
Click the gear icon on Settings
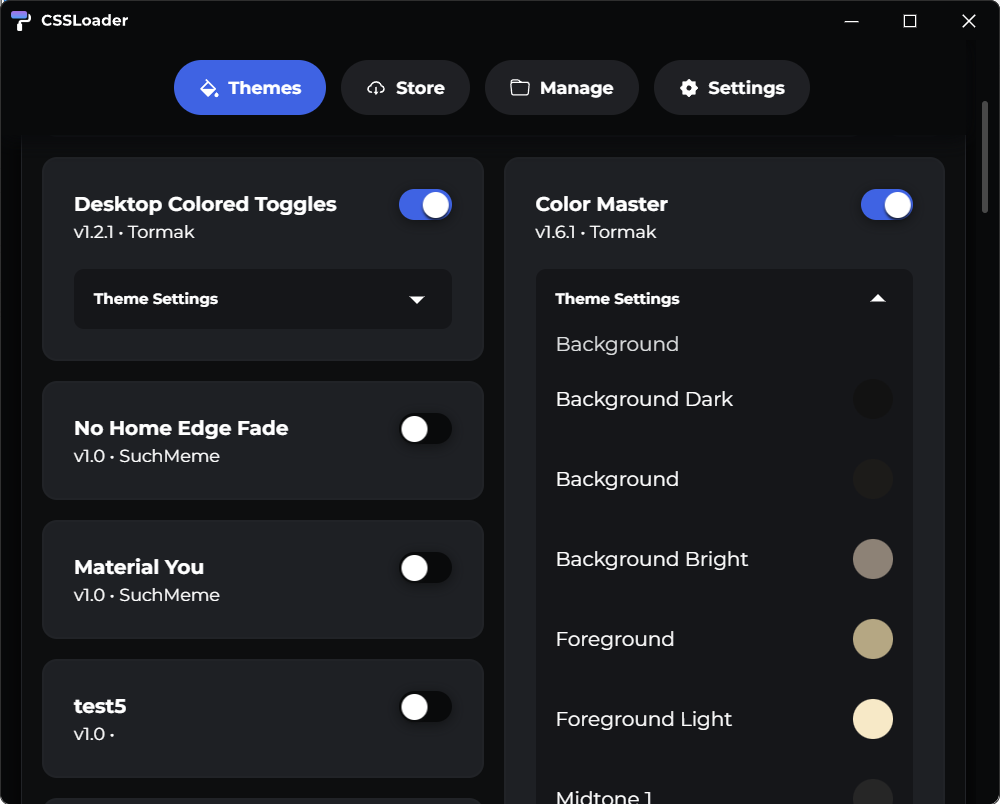tap(689, 88)
